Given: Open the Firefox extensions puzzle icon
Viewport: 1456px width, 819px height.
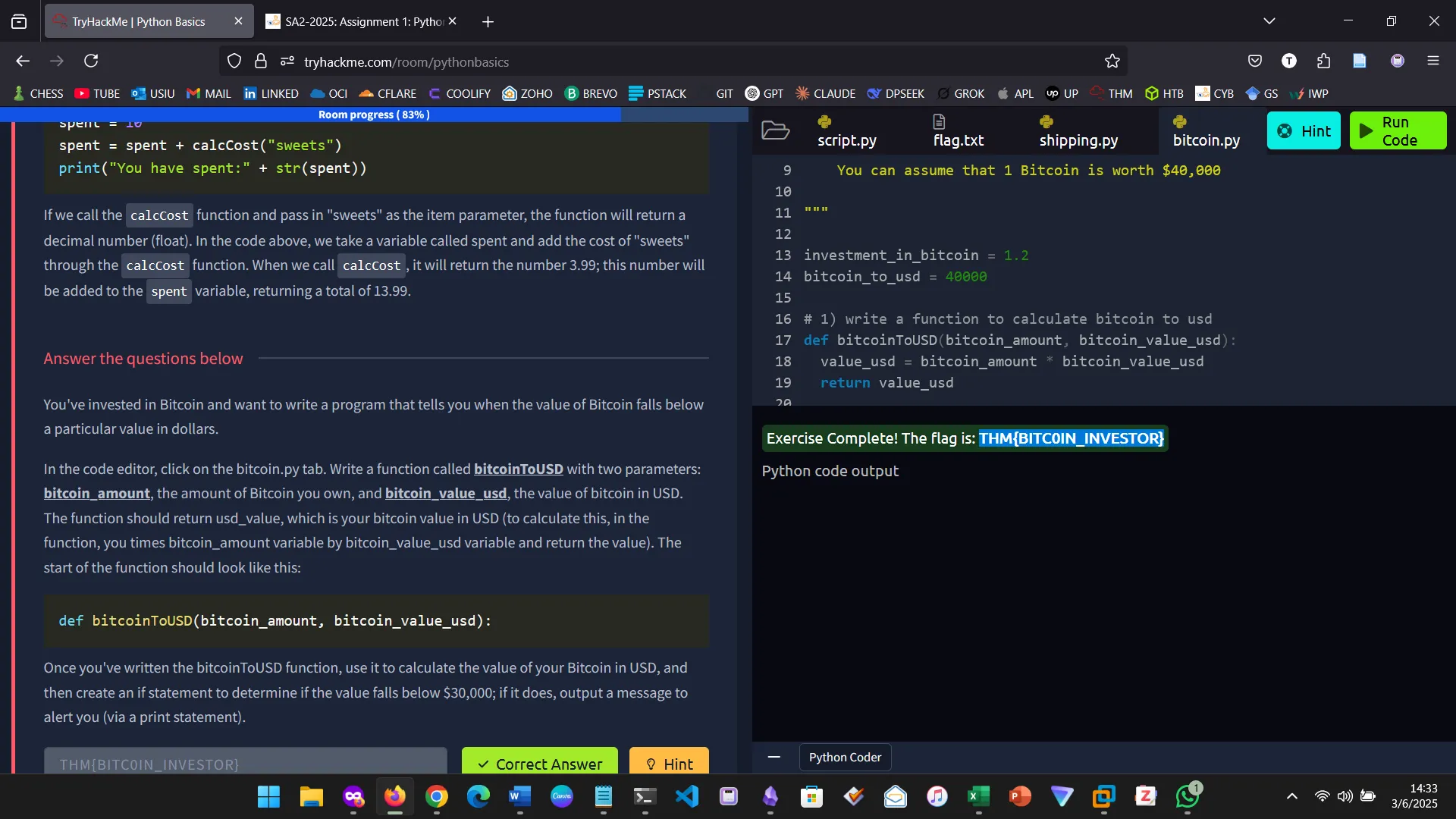Looking at the screenshot, I should (x=1323, y=61).
